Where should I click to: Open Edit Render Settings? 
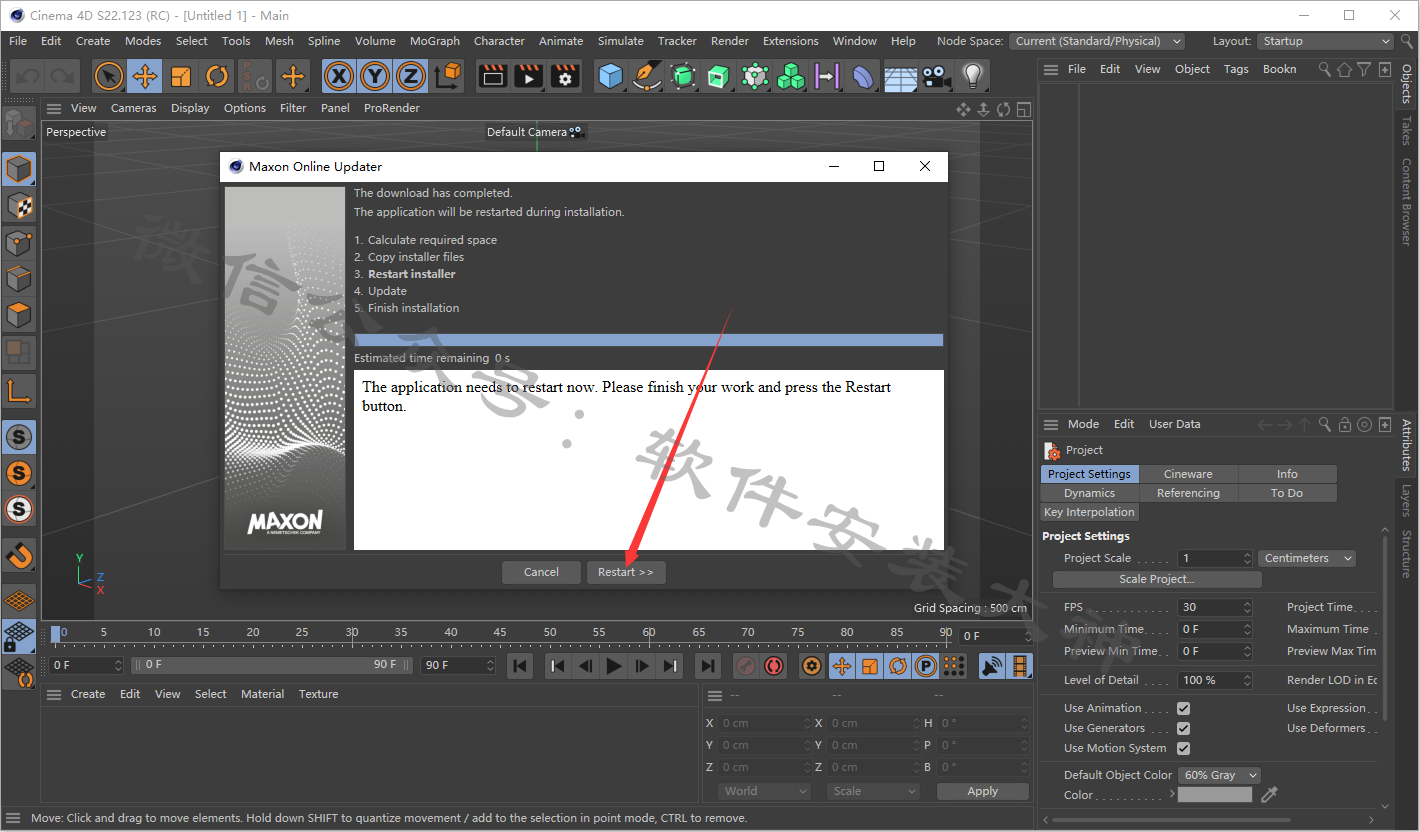click(565, 76)
